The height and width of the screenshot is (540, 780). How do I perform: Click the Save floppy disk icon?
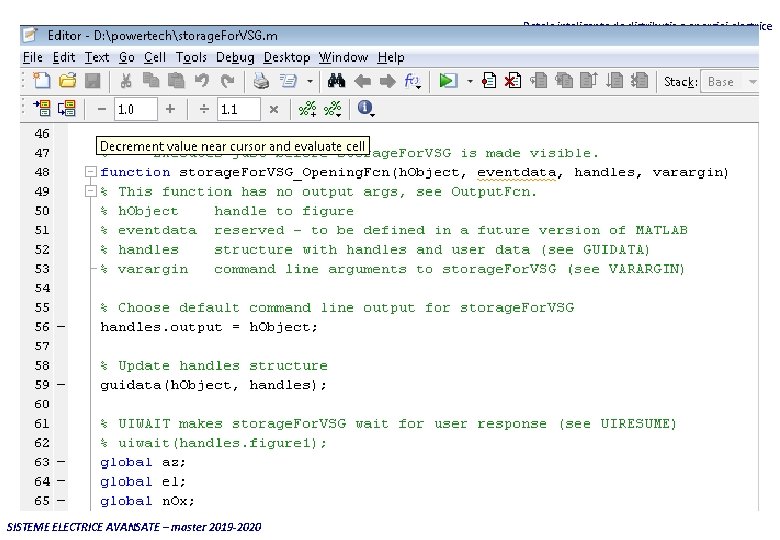(x=93, y=81)
